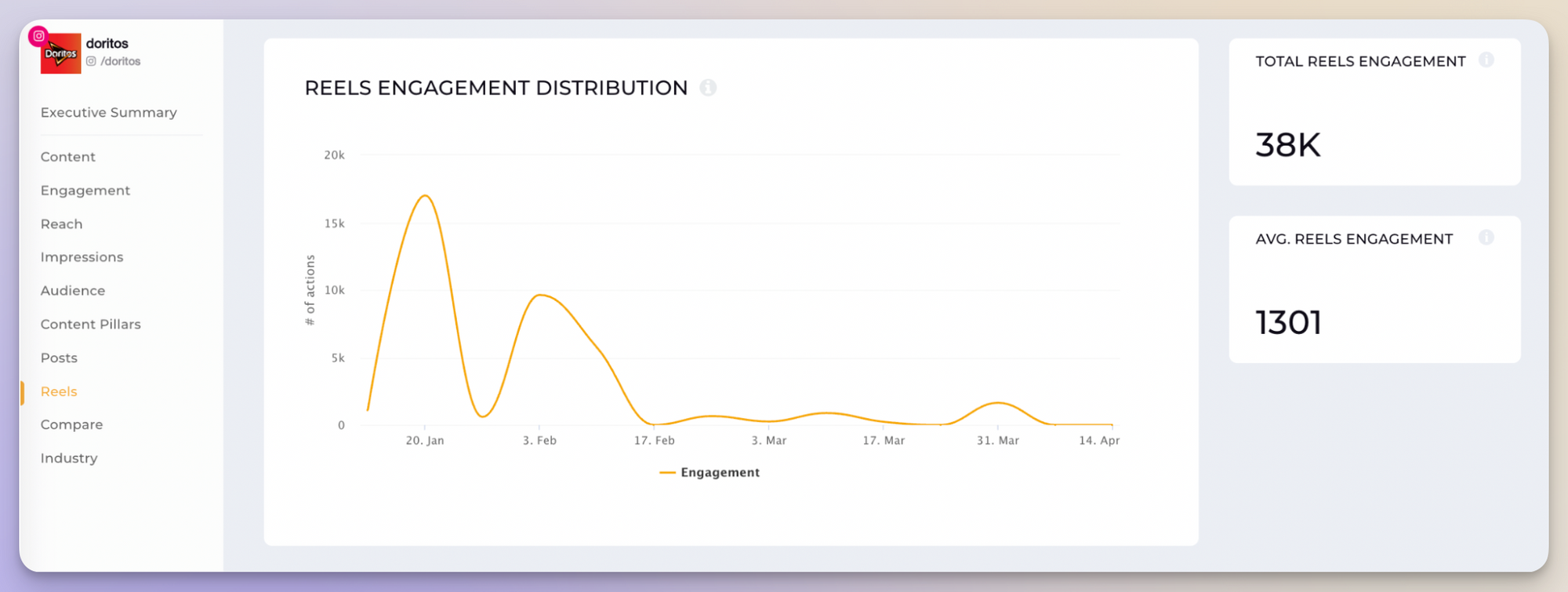Click the 14. Apr x-axis label
Screen dimensions: 1568x592
[1099, 441]
